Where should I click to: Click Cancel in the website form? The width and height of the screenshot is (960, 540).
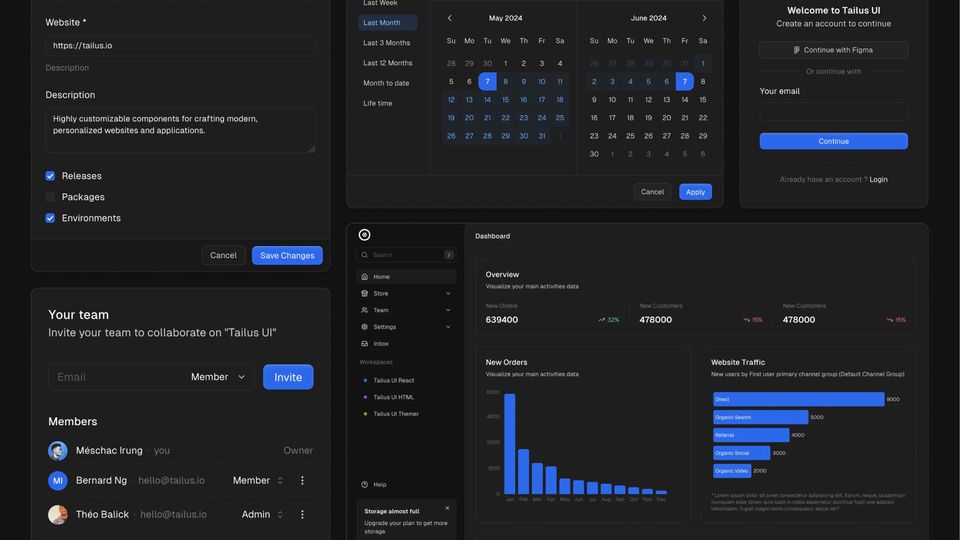point(223,255)
